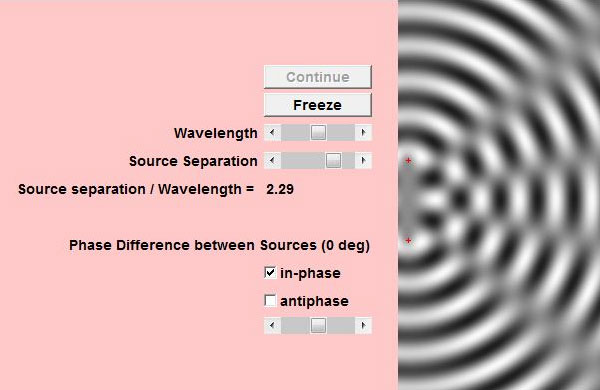Click the lower red source marker

(408, 240)
